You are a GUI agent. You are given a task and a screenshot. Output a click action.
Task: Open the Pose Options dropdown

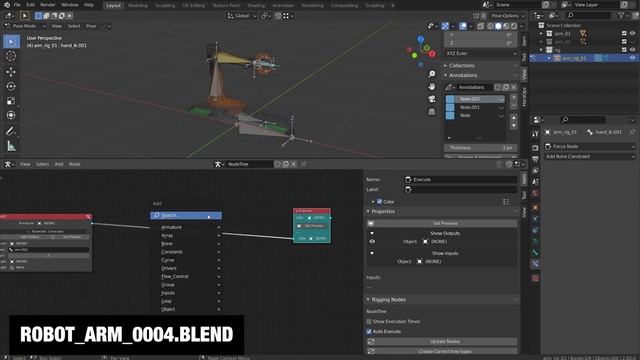point(507,16)
